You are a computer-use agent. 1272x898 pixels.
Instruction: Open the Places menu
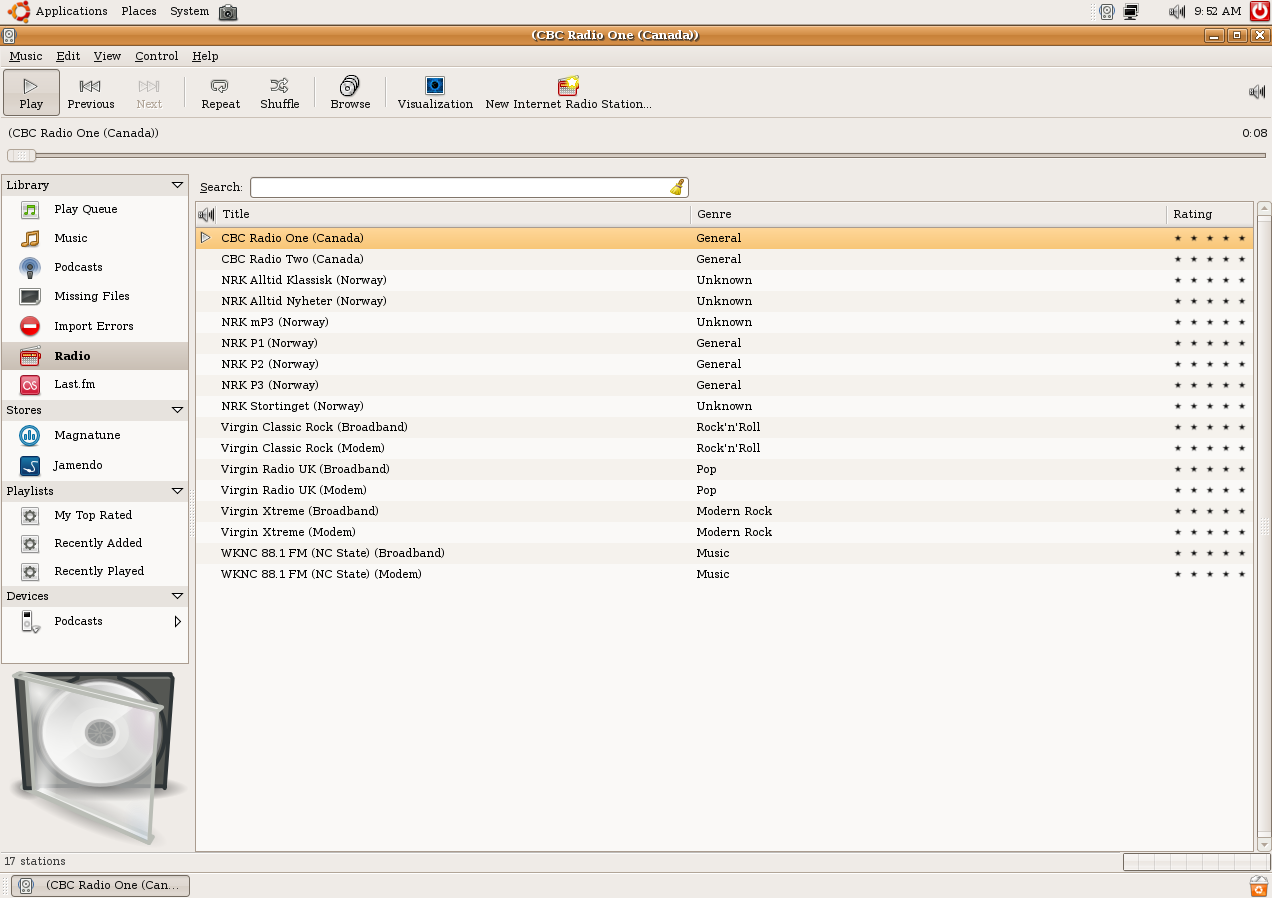tap(139, 11)
